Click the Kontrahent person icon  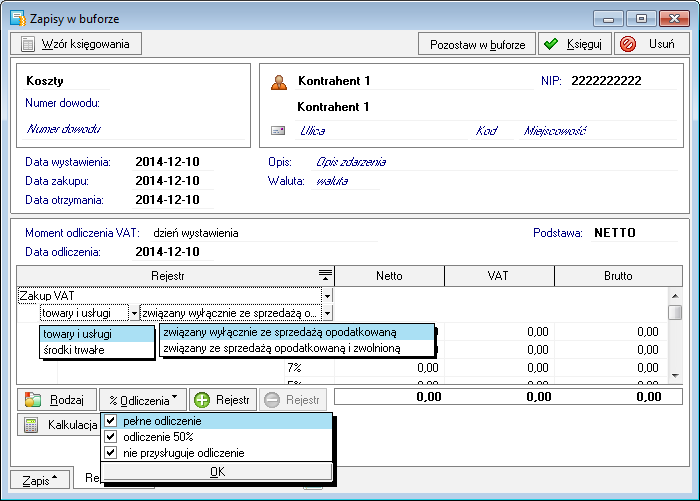279,82
